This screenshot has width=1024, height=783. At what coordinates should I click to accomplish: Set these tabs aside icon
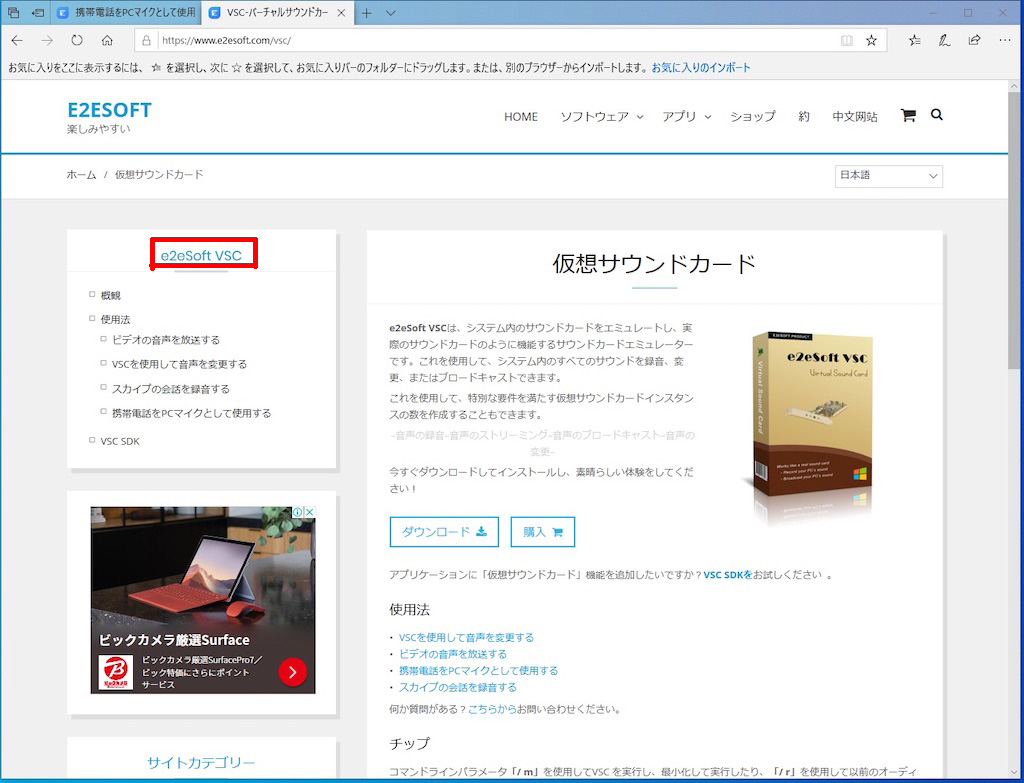[37, 13]
